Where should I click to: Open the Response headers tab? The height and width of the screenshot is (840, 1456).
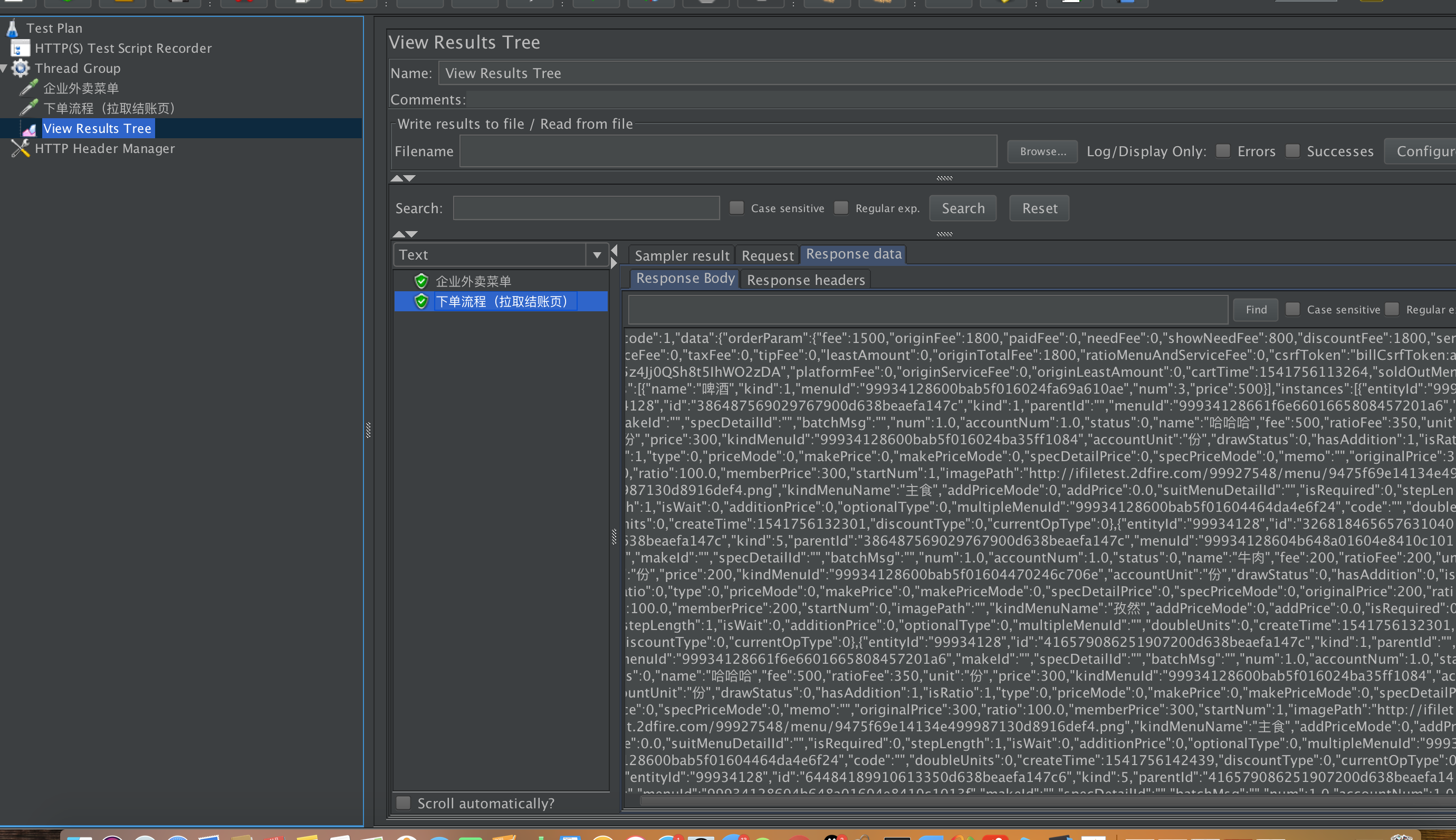[806, 280]
